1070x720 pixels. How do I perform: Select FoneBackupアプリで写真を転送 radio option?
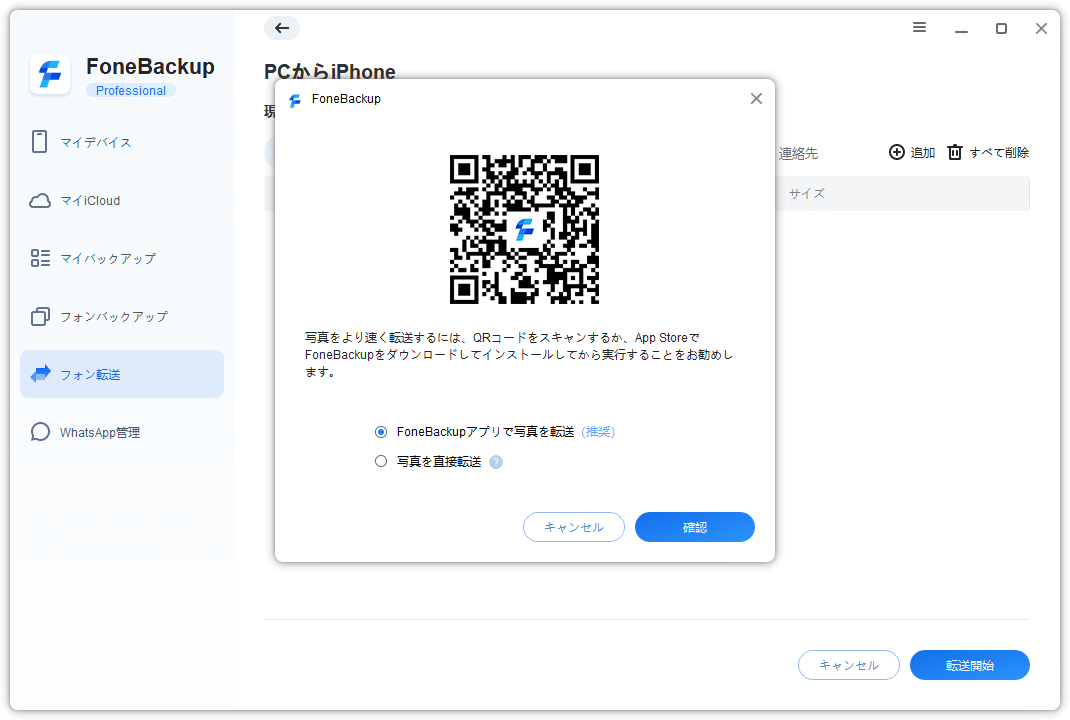(x=381, y=432)
